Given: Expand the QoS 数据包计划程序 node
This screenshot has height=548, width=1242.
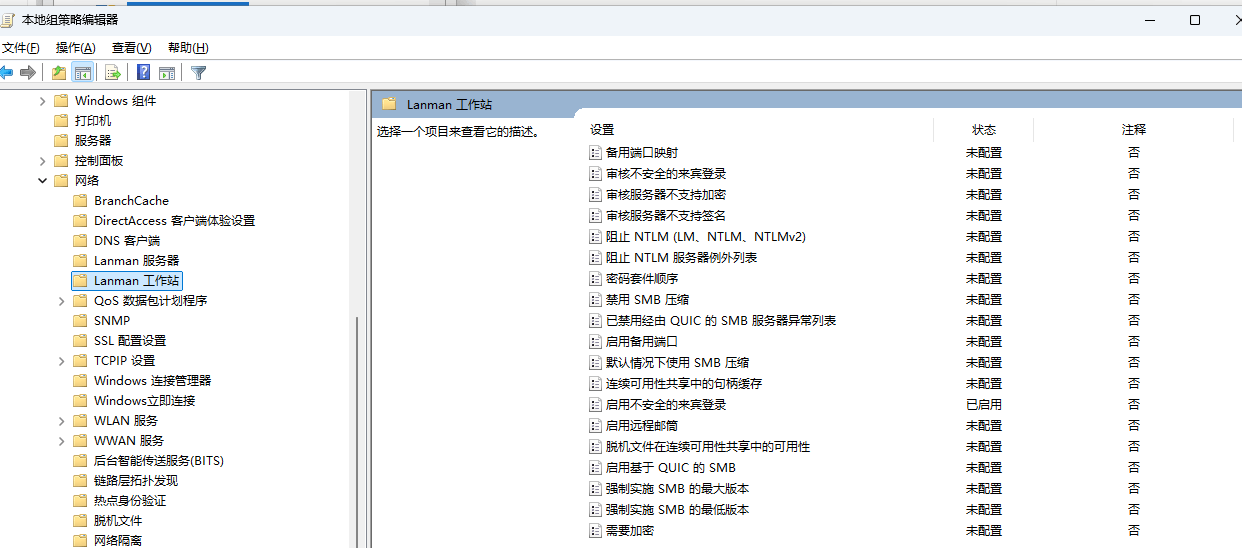Looking at the screenshot, I should pos(61,301).
